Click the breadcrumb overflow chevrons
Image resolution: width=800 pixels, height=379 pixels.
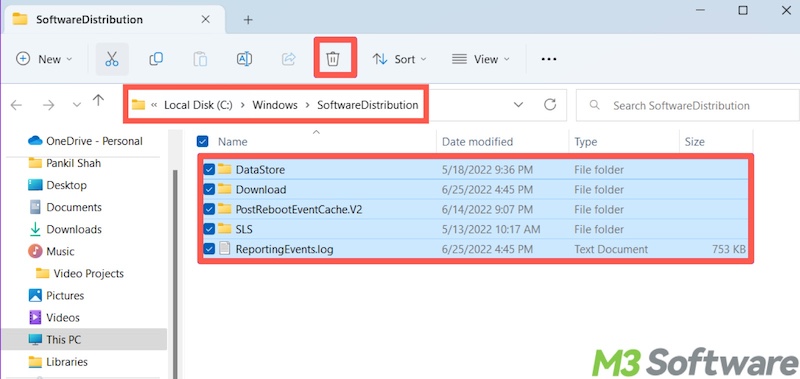tap(154, 105)
